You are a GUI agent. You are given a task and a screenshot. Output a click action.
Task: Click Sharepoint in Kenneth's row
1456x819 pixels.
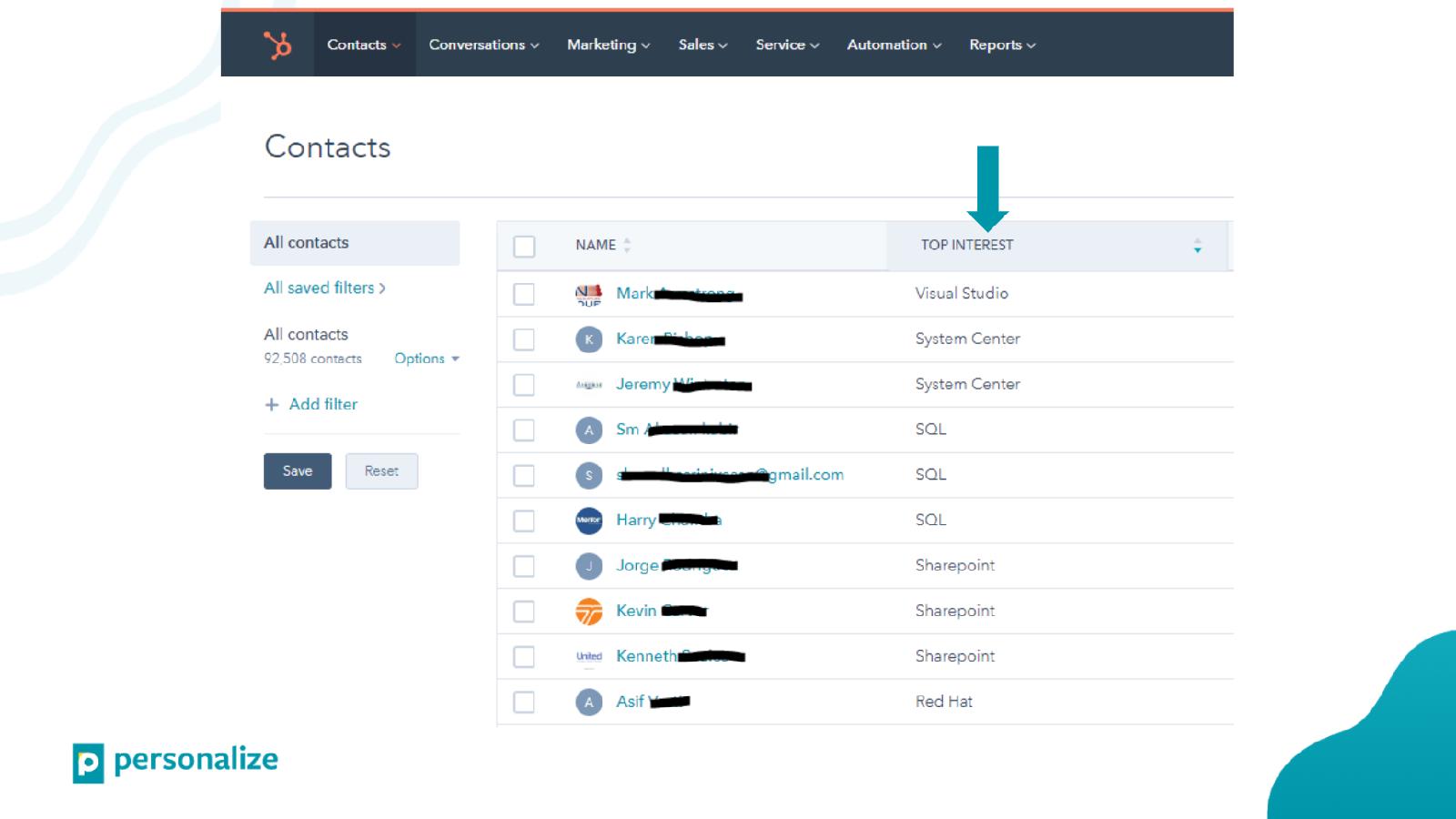(955, 657)
